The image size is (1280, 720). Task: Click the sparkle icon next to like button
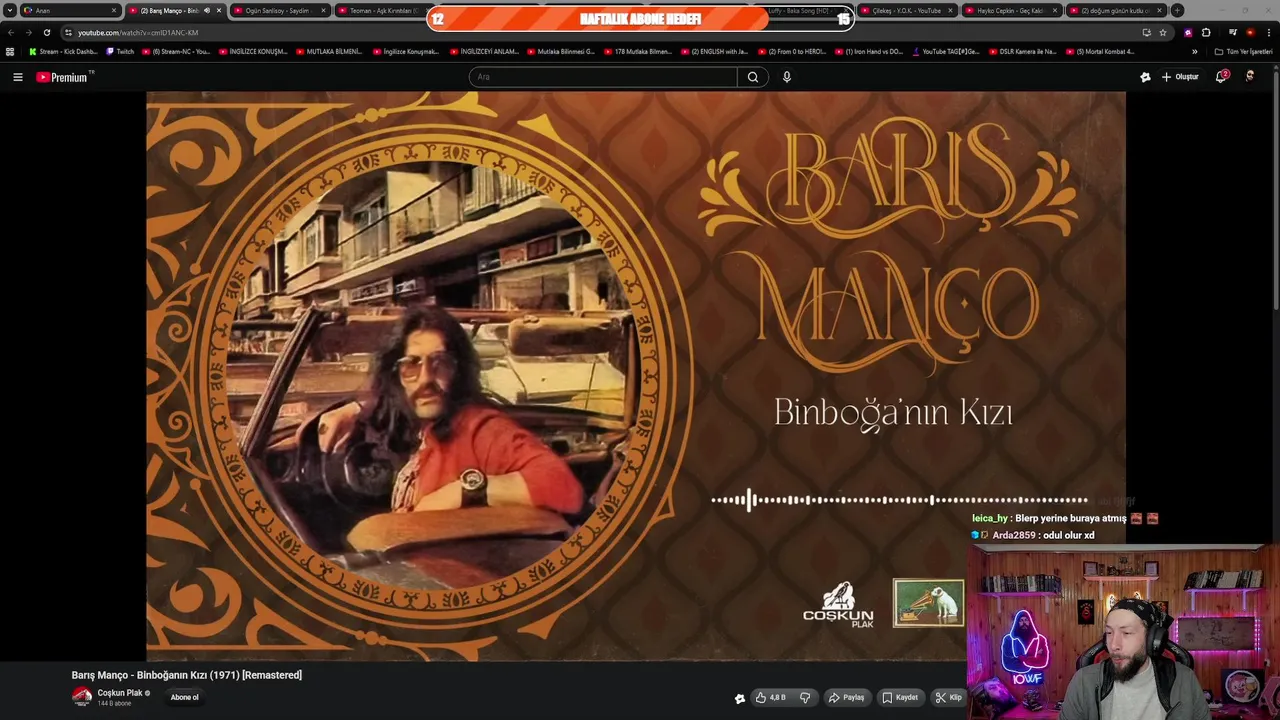740,698
